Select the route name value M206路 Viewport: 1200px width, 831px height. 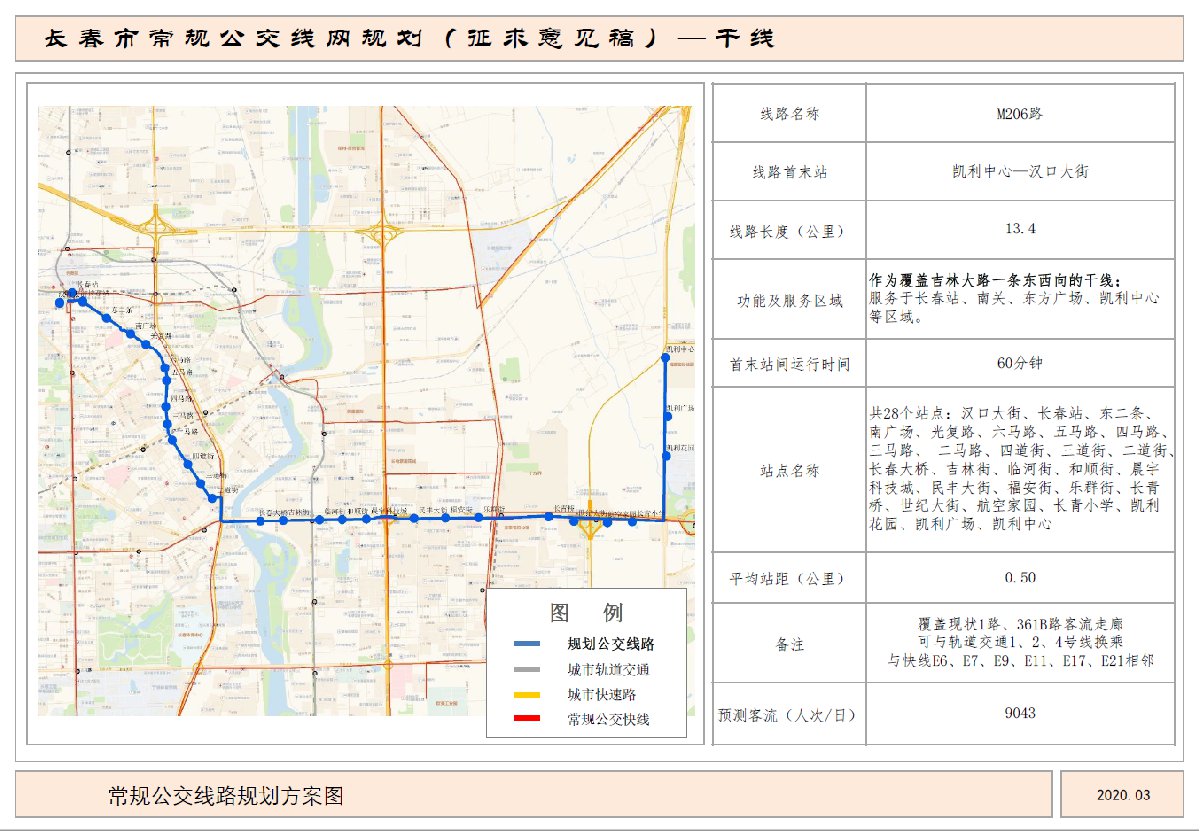click(x=1019, y=114)
